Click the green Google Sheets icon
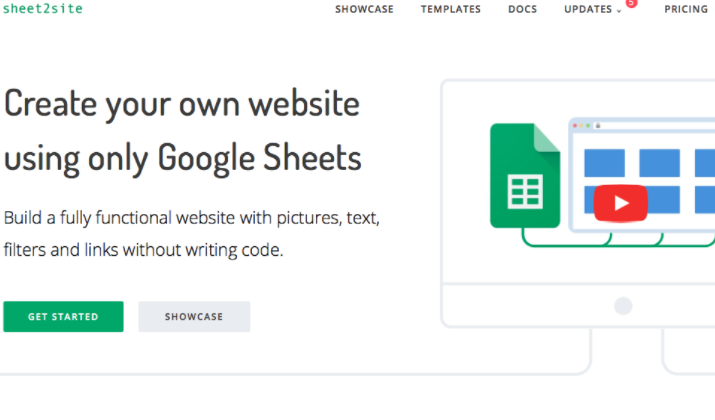This screenshot has height=420, width=715. click(525, 176)
